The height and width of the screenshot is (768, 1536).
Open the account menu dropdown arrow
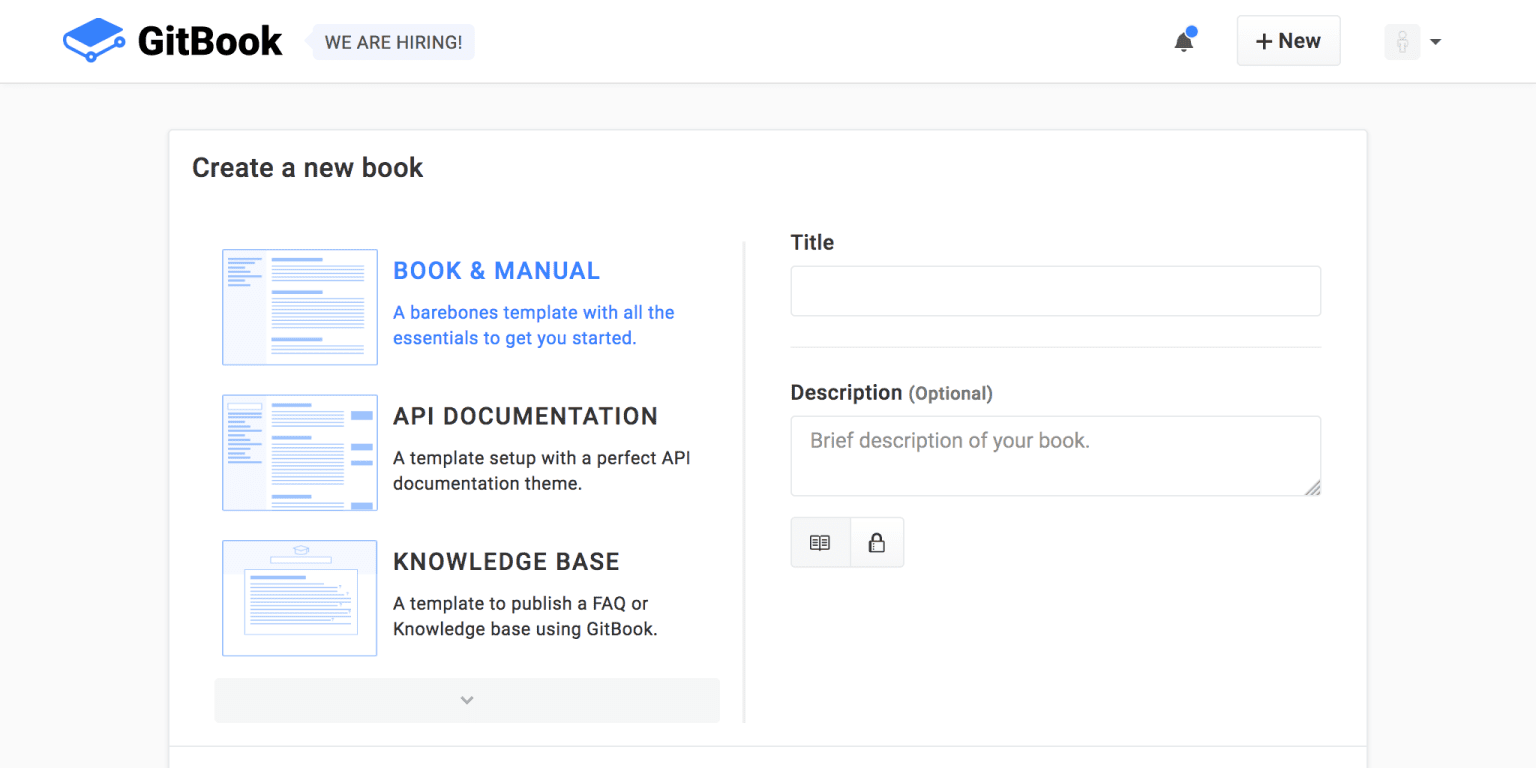click(1436, 42)
